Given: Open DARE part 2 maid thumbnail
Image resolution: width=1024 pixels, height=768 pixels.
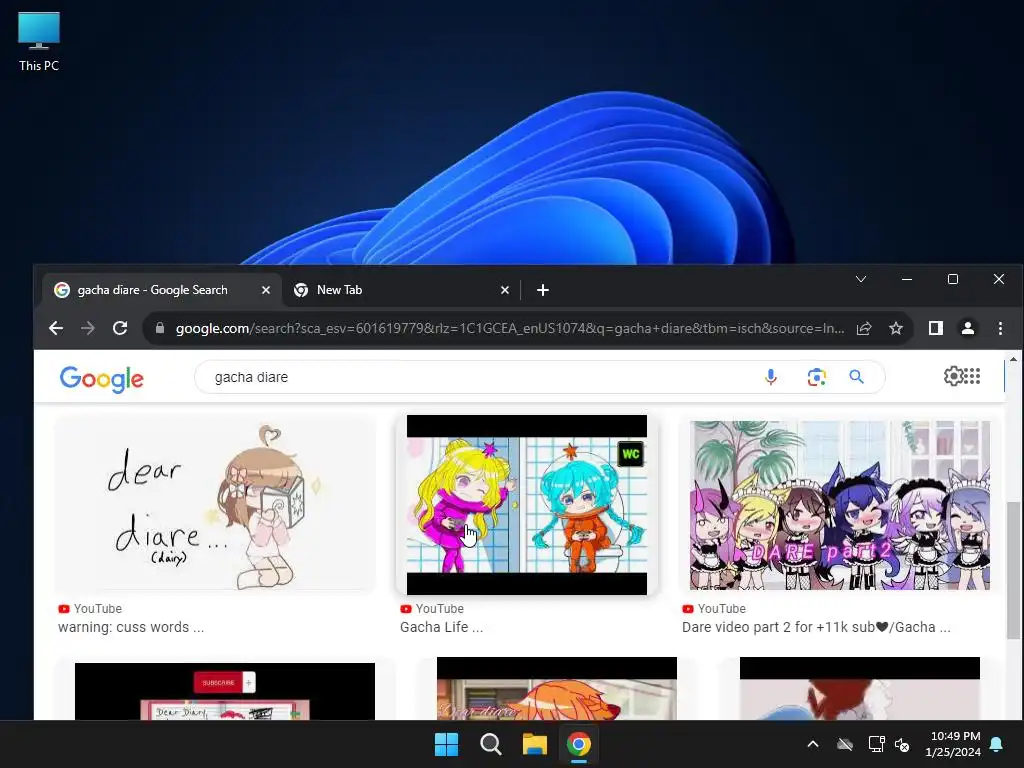Looking at the screenshot, I should [840, 505].
